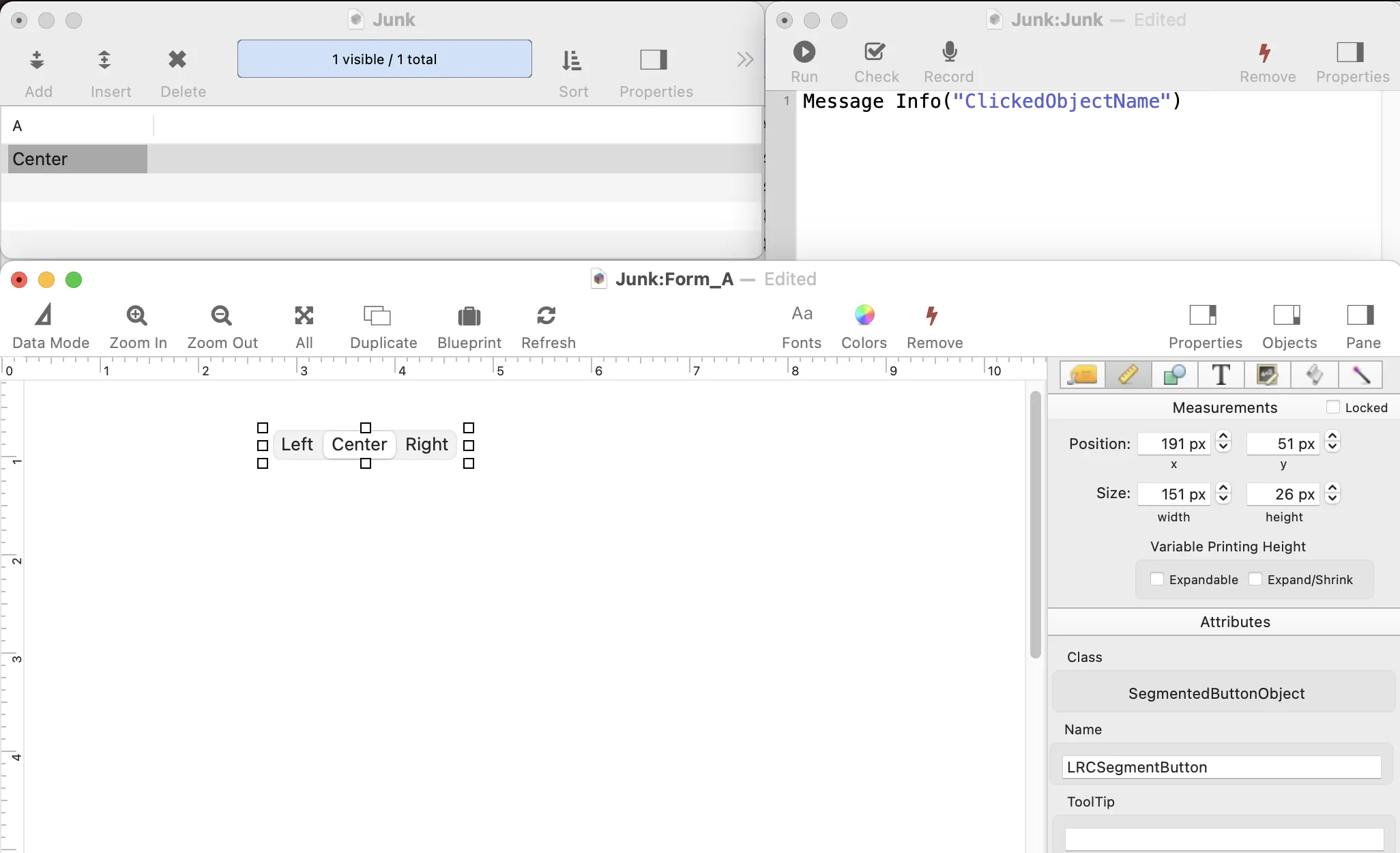This screenshot has height=853, width=1400.
Task: Click into the Name field LRCSegmentButton
Action: click(x=1222, y=767)
